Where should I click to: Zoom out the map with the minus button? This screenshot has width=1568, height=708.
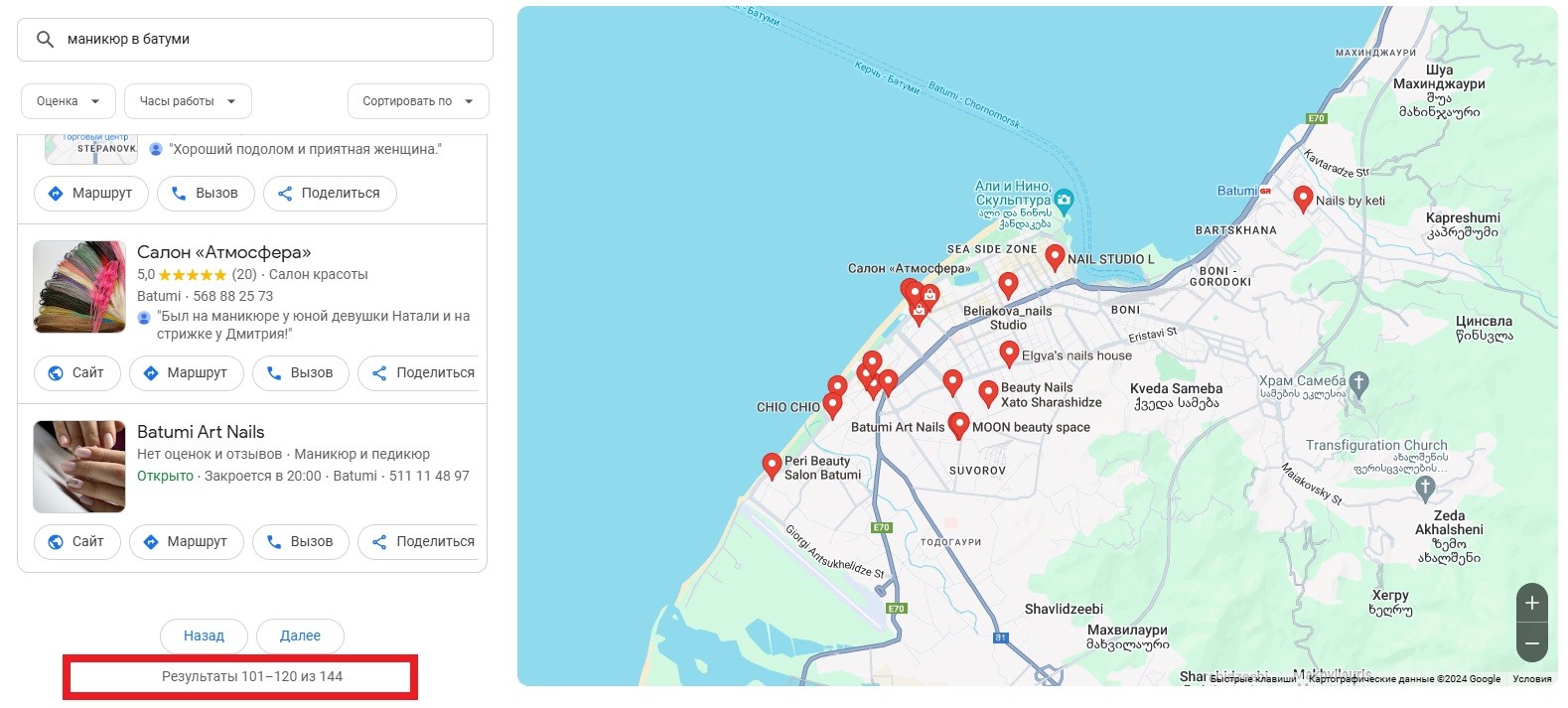pyautogui.click(x=1532, y=643)
